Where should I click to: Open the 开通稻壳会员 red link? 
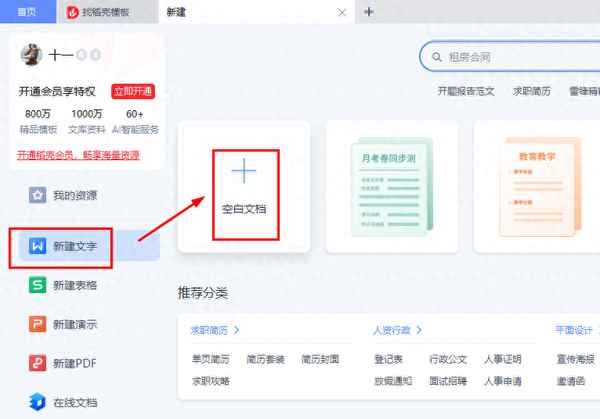point(78,155)
